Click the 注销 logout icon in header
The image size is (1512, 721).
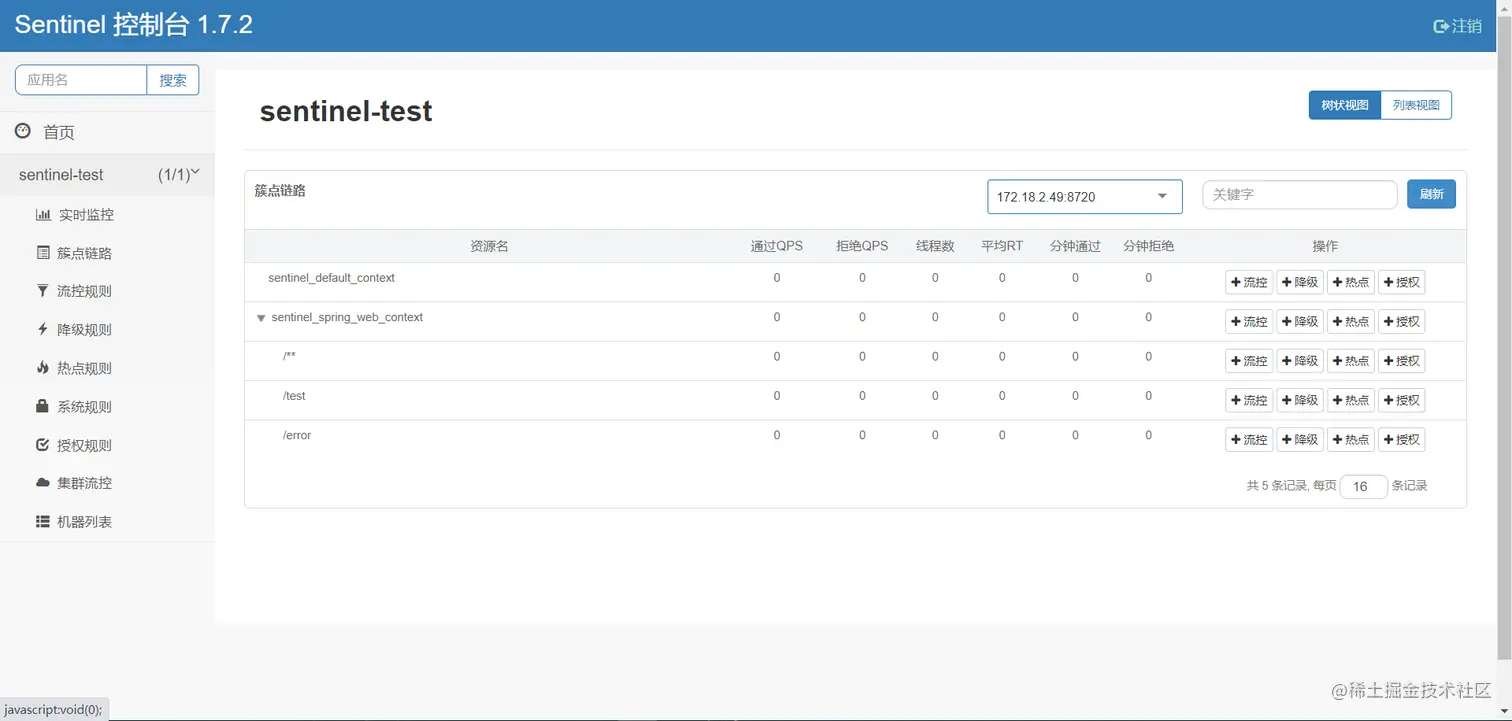coord(1441,26)
